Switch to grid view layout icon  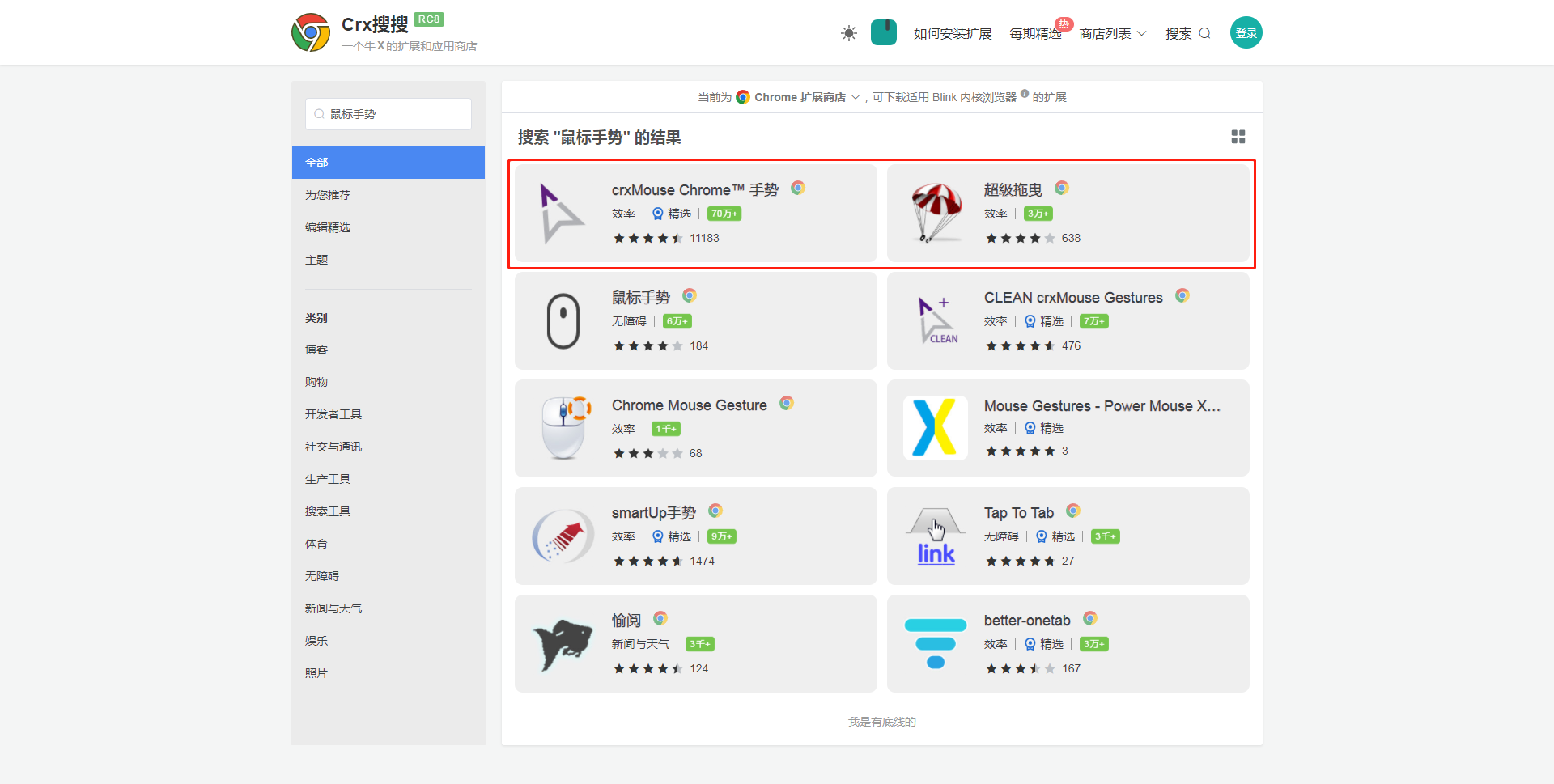pos(1238,137)
